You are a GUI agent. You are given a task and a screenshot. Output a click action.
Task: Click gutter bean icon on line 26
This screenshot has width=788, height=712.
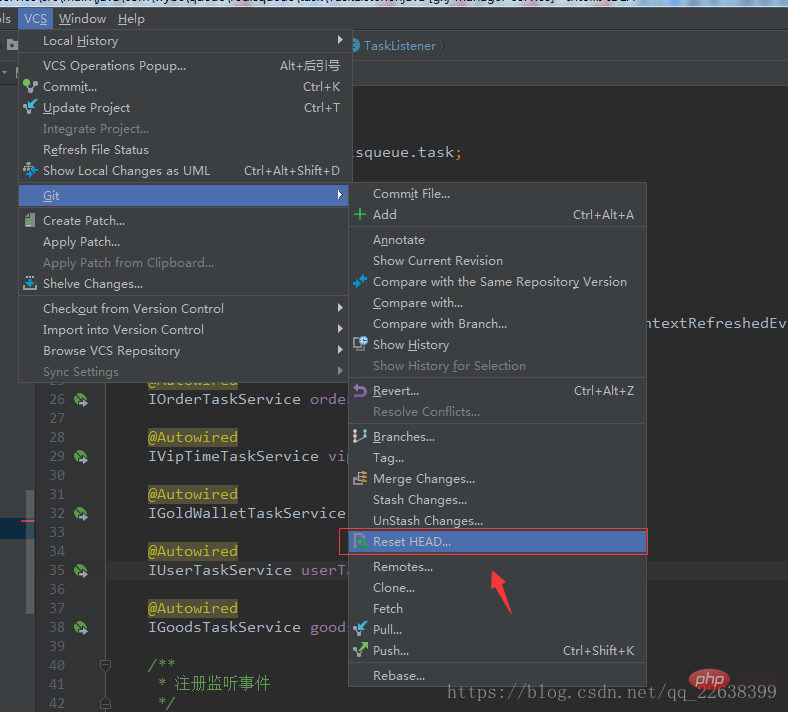(81, 400)
